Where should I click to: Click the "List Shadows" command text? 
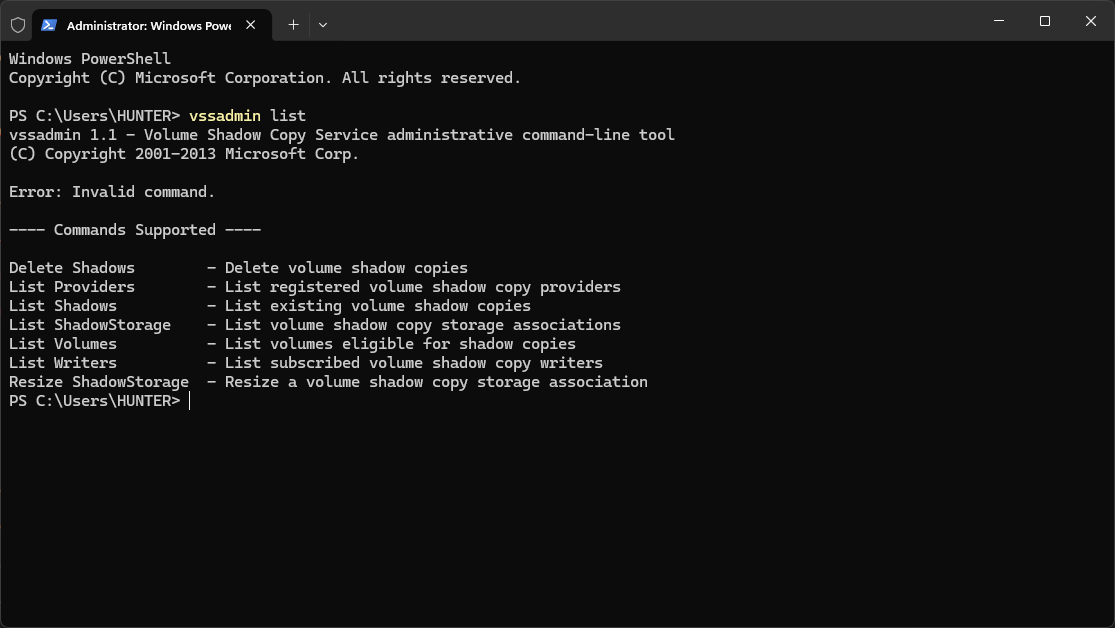[63, 306]
